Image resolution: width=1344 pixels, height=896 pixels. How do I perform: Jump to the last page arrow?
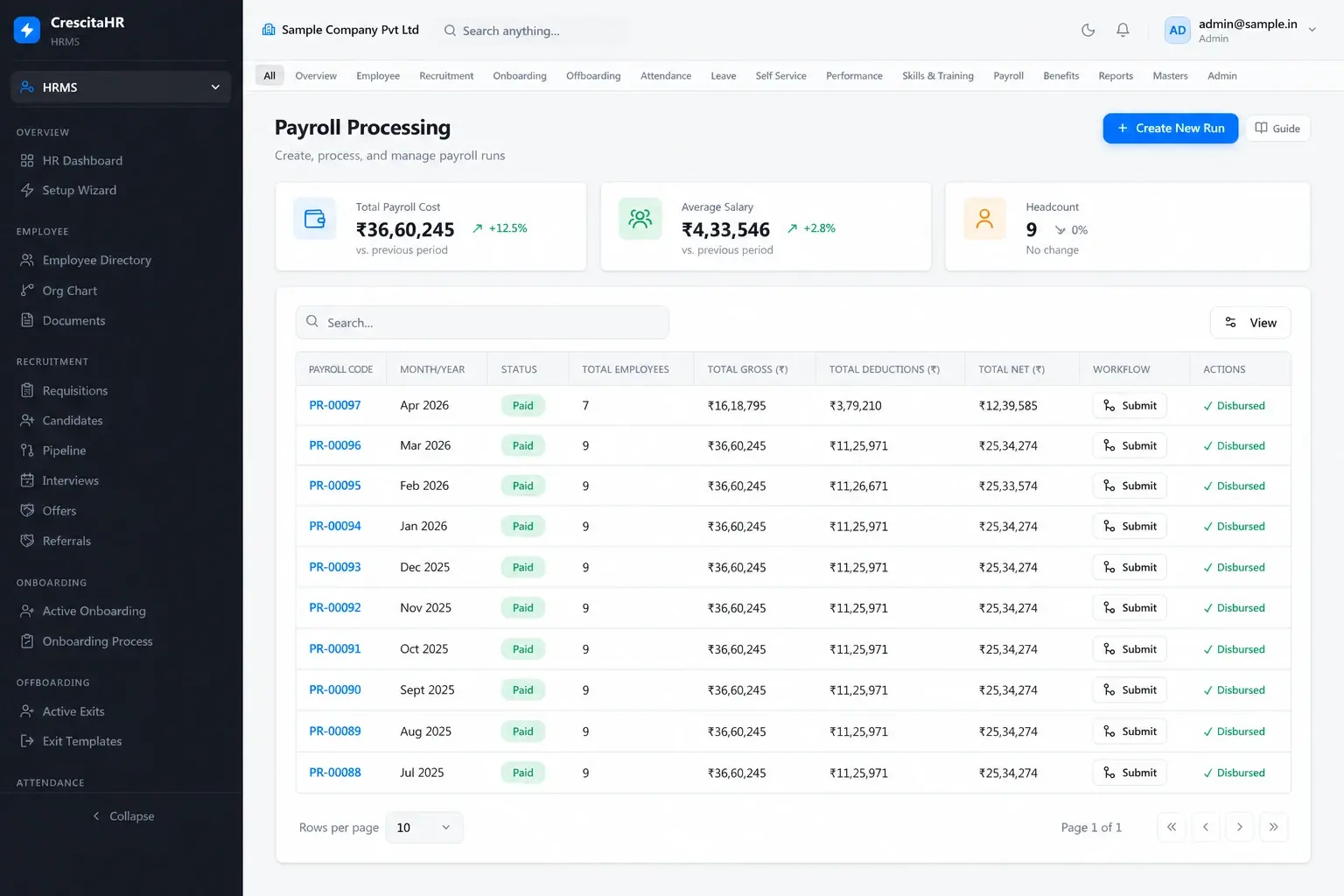click(x=1273, y=827)
